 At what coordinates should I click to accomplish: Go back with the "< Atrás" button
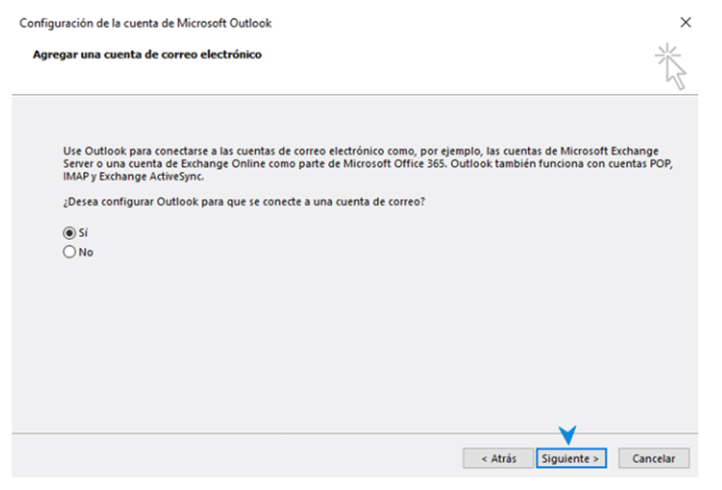click(498, 458)
